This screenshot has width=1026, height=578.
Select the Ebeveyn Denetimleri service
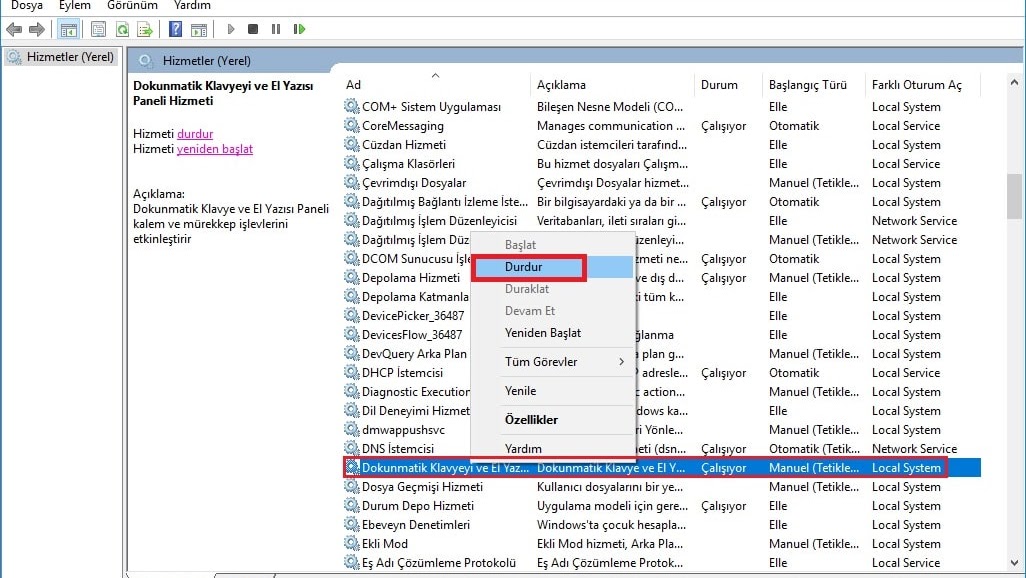click(x=661, y=524)
